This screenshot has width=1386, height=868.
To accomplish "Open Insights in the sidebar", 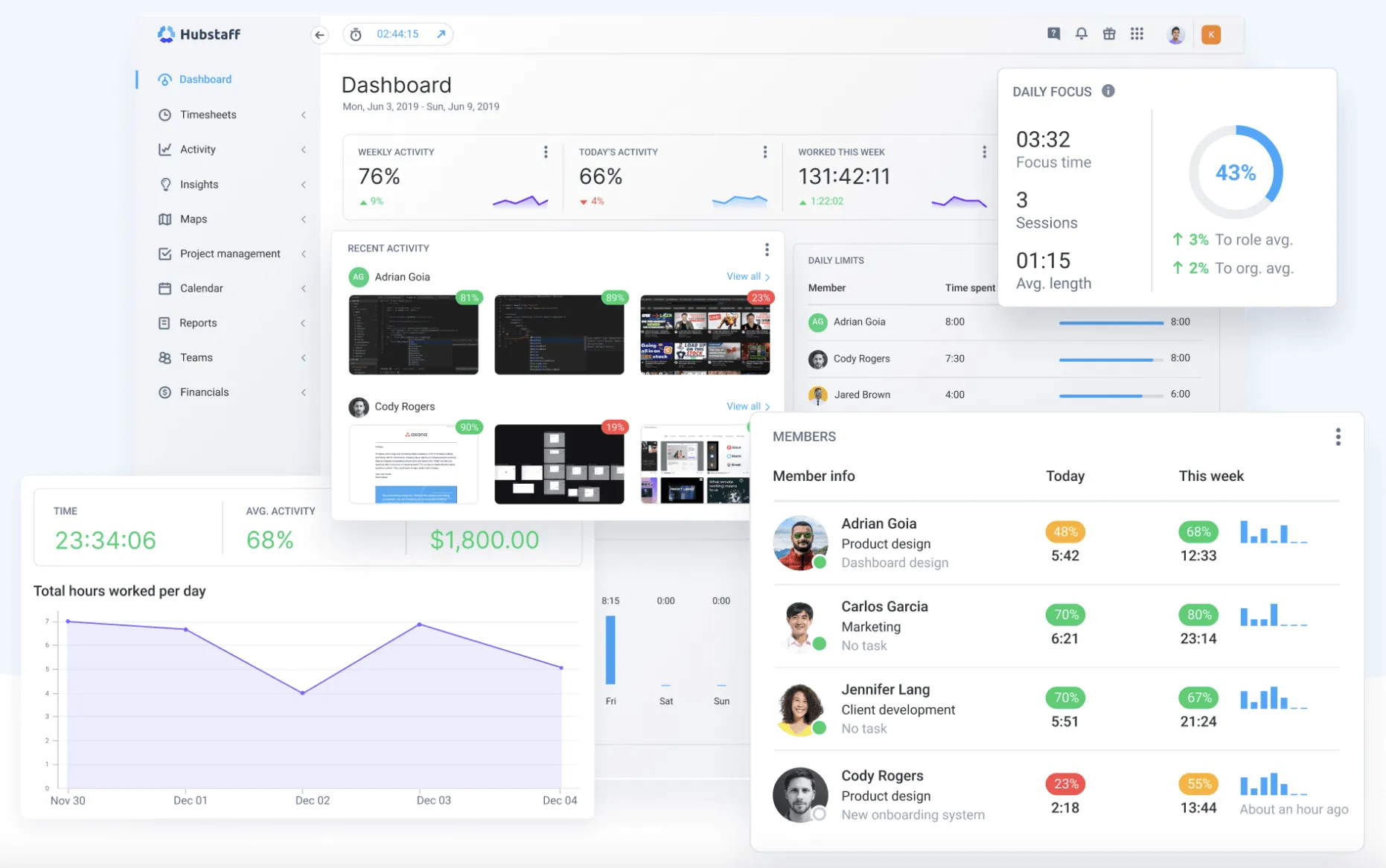I will click(x=199, y=185).
